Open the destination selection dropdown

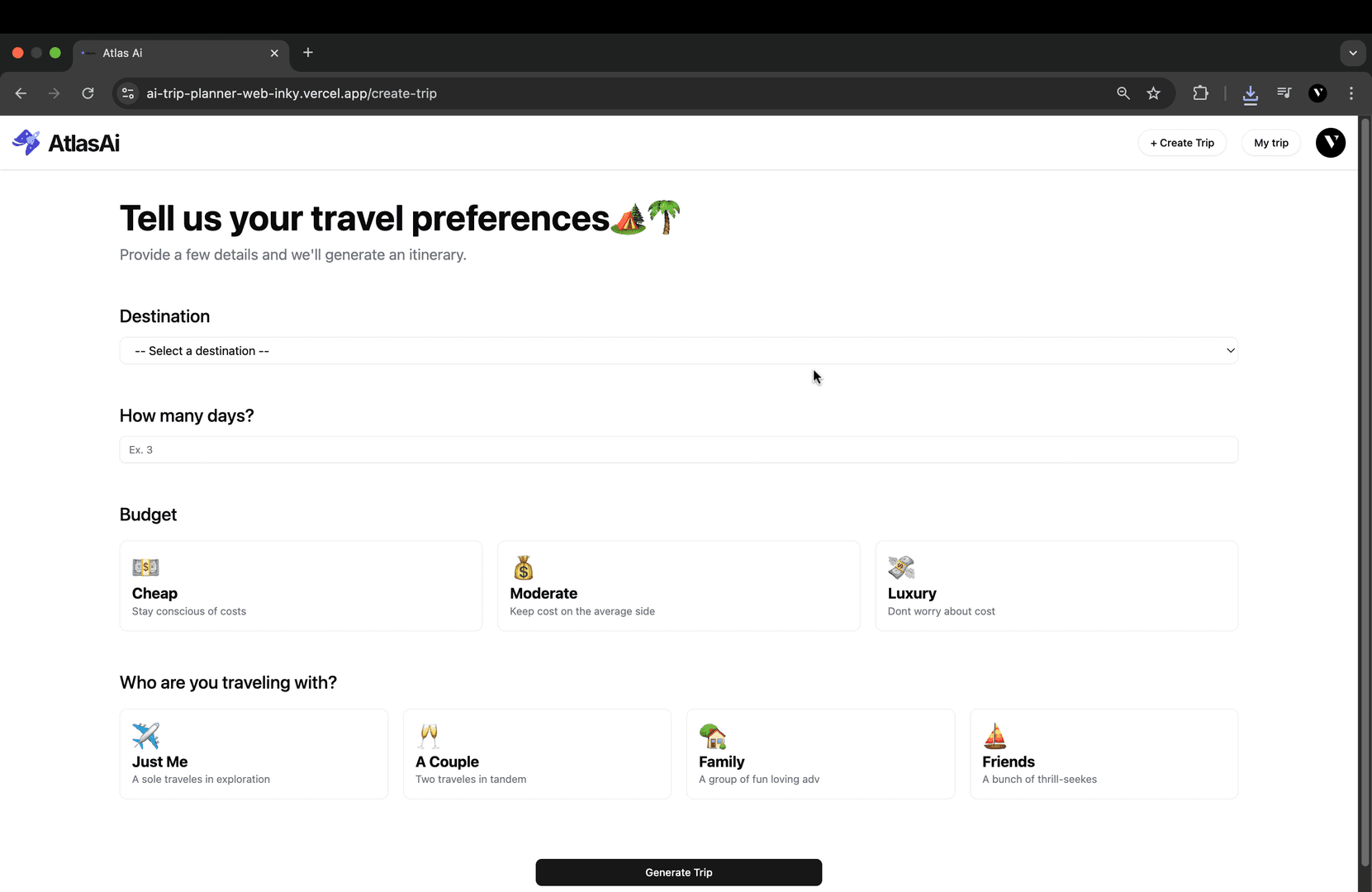[678, 350]
